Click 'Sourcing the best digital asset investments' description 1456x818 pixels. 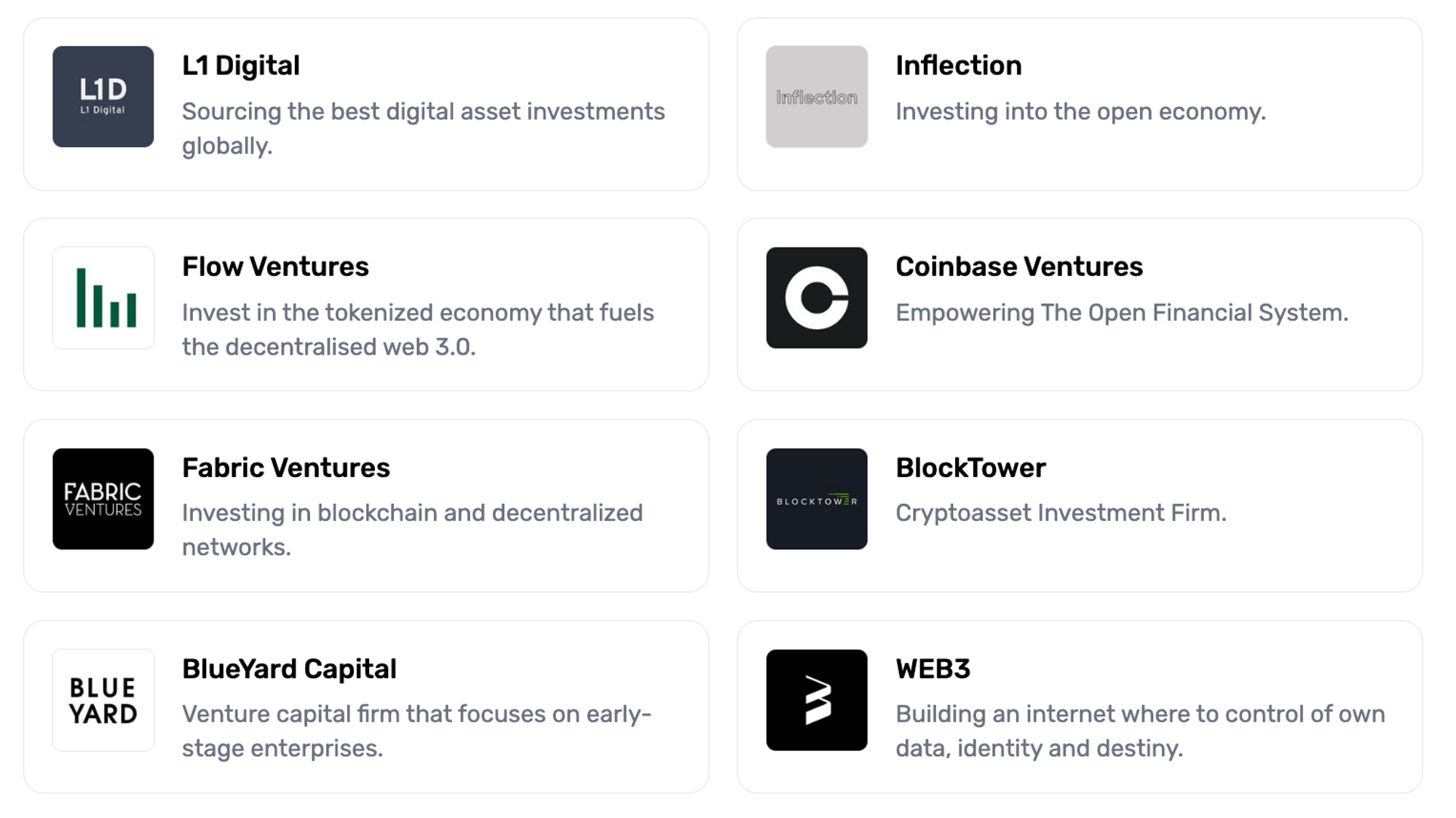coord(423,112)
